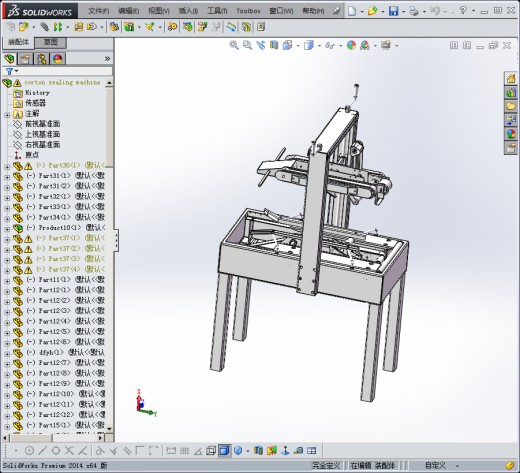Click the filter funnel icon in tree
The height and width of the screenshot is (473, 520).
9,71
